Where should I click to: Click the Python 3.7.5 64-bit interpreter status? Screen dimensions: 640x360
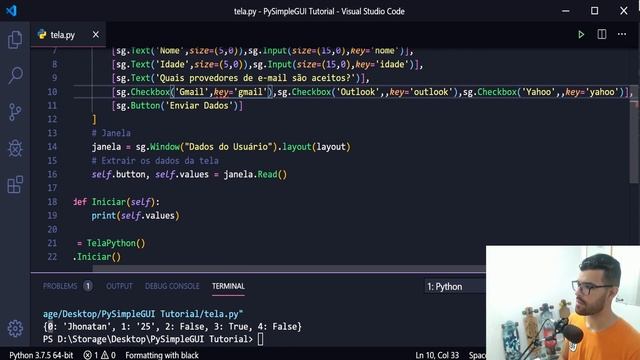pos(41,355)
